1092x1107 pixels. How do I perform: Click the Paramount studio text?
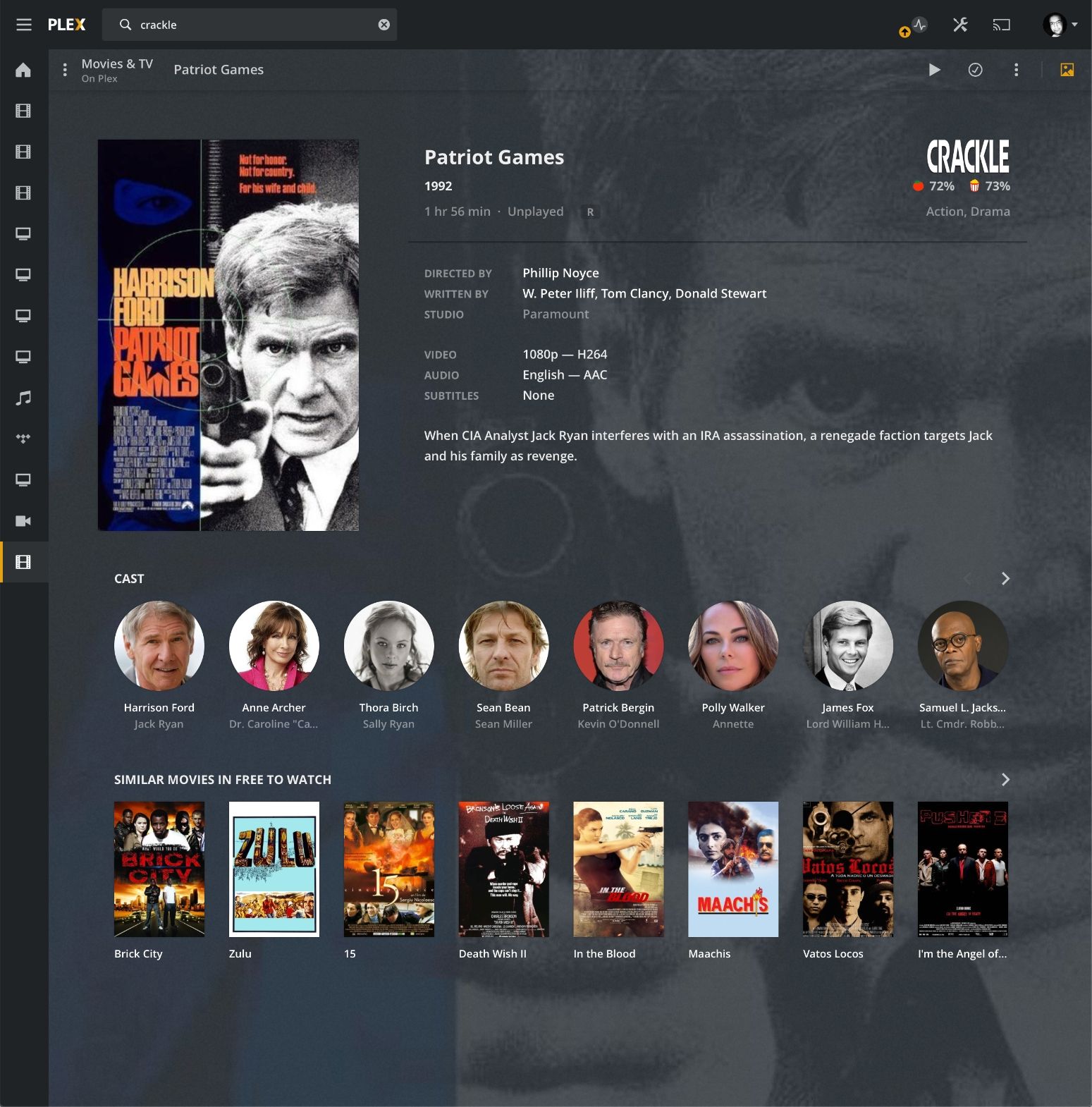pos(556,314)
